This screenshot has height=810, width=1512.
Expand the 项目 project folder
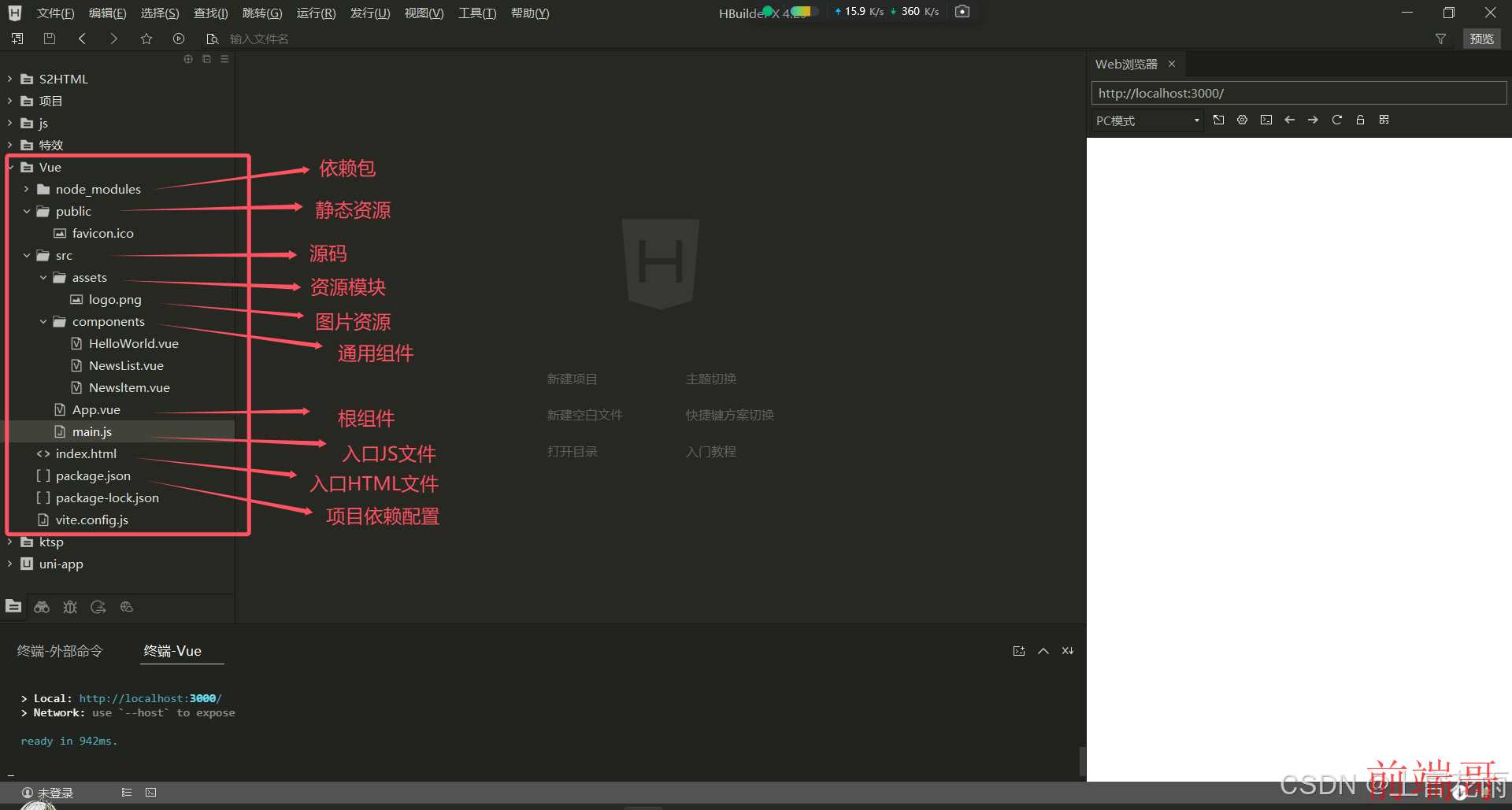(x=10, y=101)
